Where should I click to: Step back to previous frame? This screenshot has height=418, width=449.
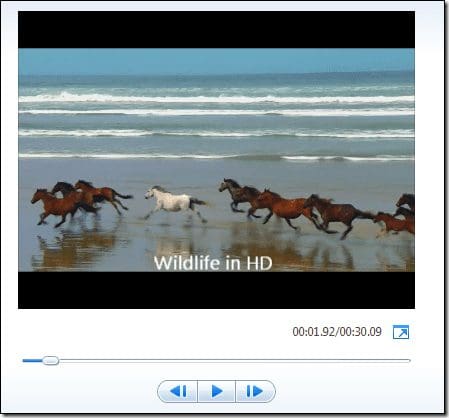click(178, 391)
